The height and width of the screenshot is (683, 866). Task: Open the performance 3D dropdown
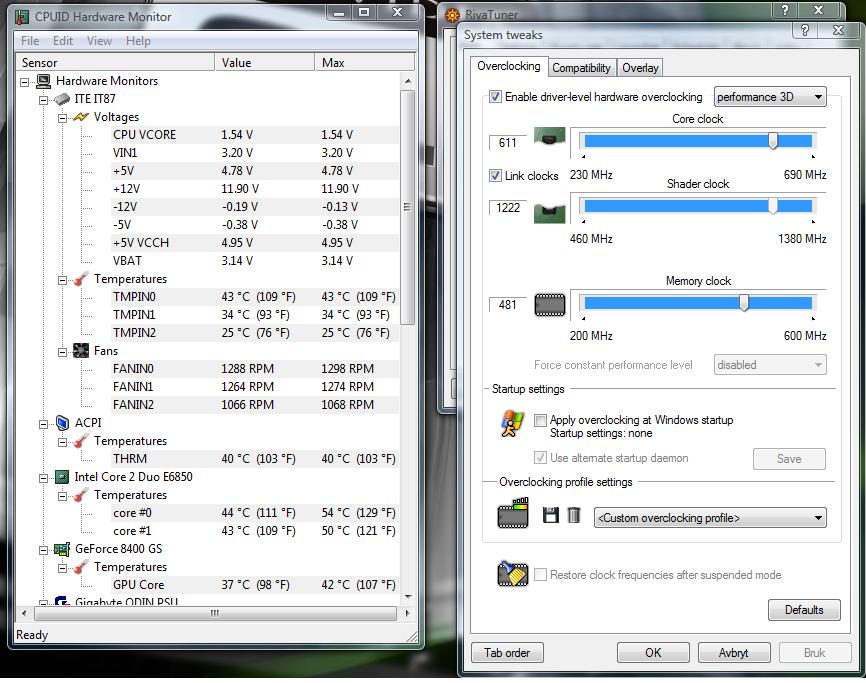pyautogui.click(x=770, y=97)
